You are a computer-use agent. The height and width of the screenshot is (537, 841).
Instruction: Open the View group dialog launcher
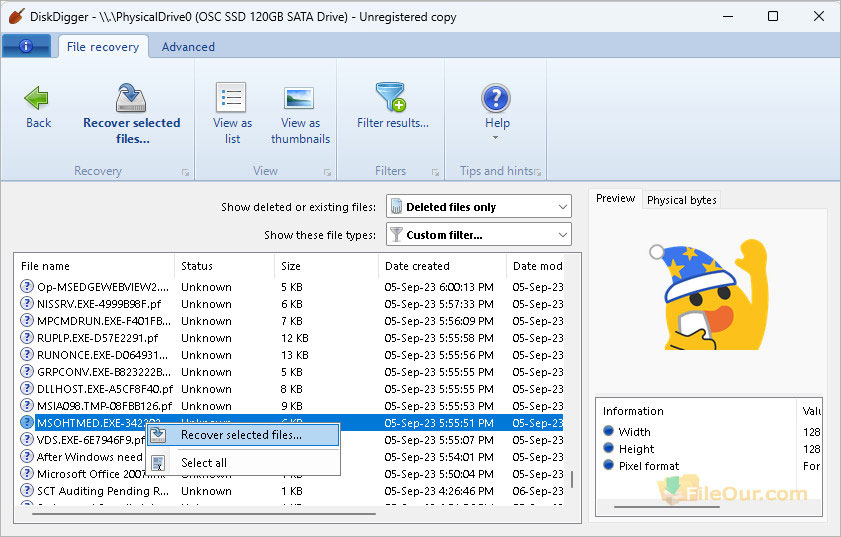coord(327,172)
